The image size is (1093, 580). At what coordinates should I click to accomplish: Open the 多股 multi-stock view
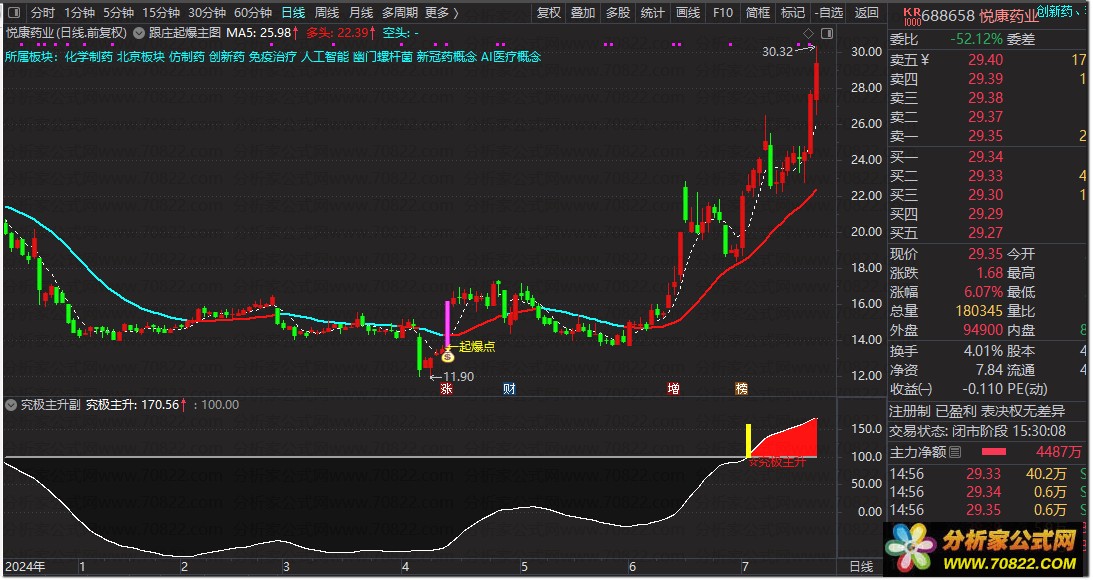click(x=618, y=13)
